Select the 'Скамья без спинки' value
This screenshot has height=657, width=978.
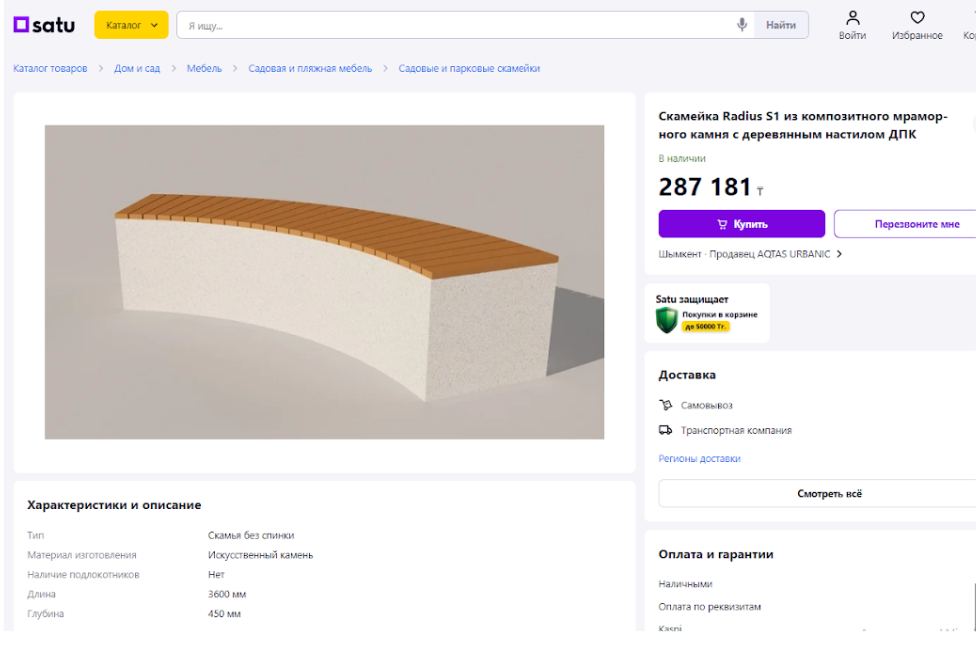point(251,535)
